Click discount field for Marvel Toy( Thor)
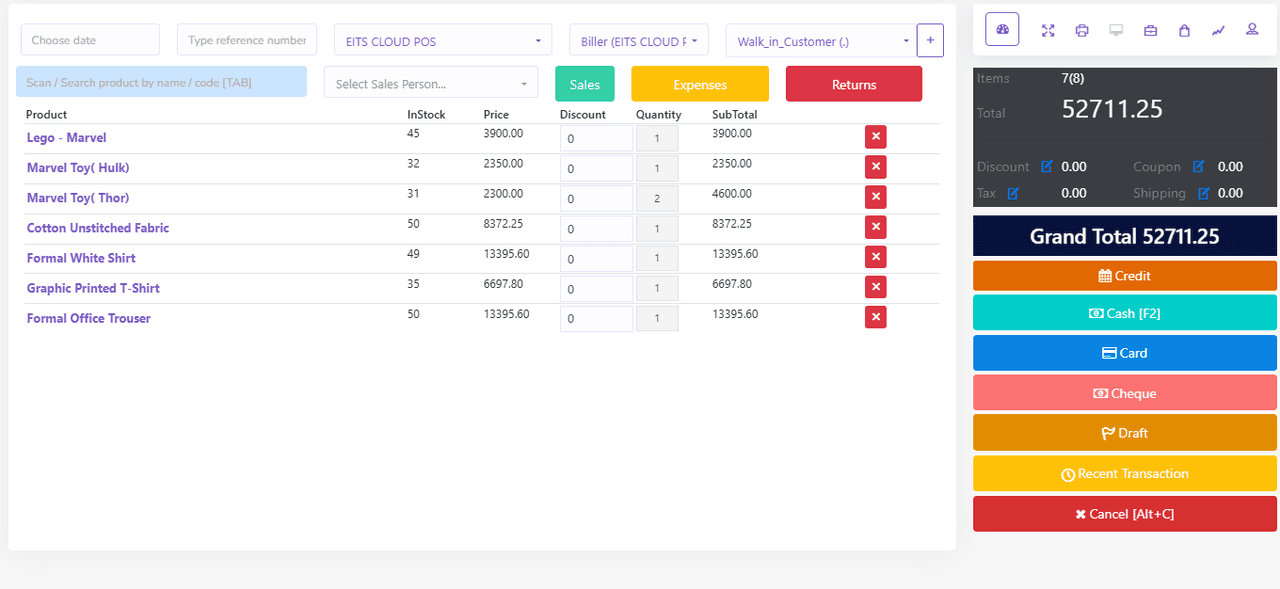Viewport: 1280px width, 589px height. click(596, 198)
